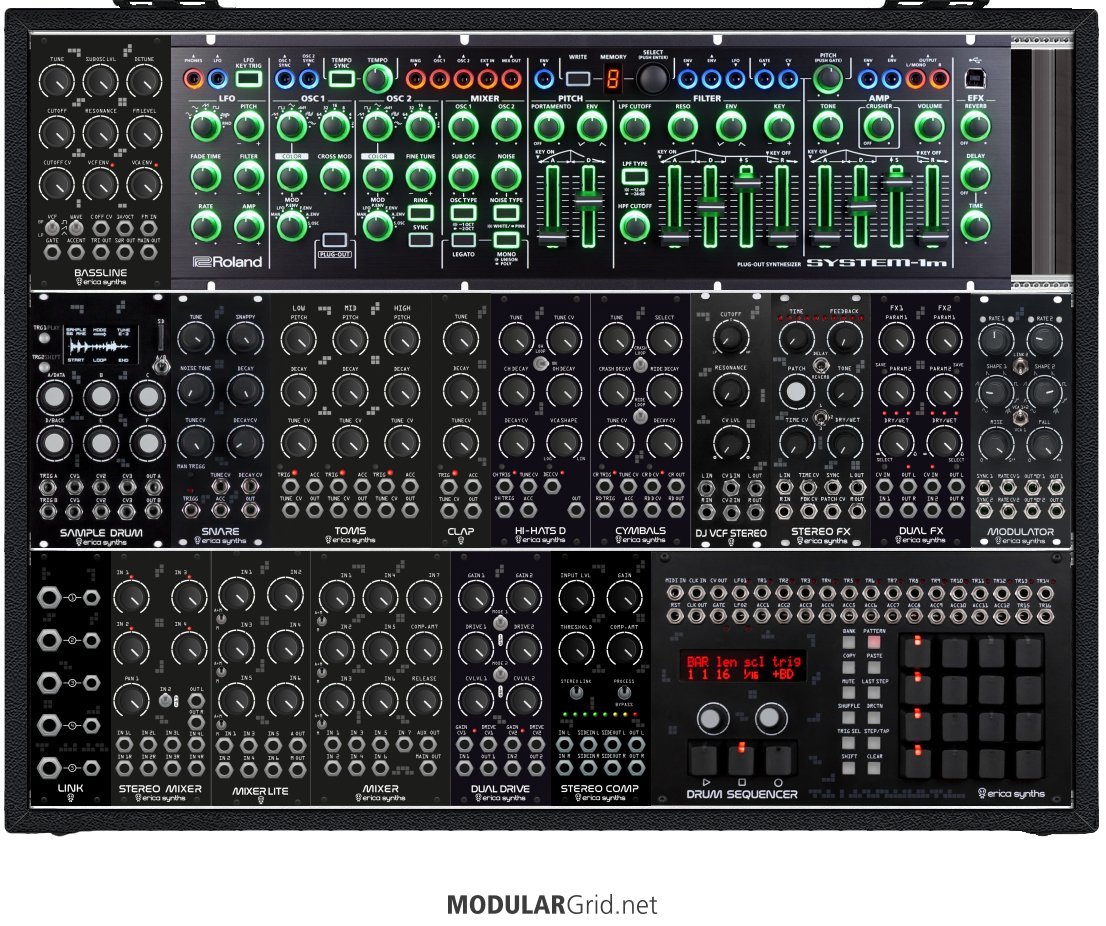Viewport: 1106px width, 926px height.
Task: Click erica synths logo on Drum Sequencer
Action: (1011, 793)
